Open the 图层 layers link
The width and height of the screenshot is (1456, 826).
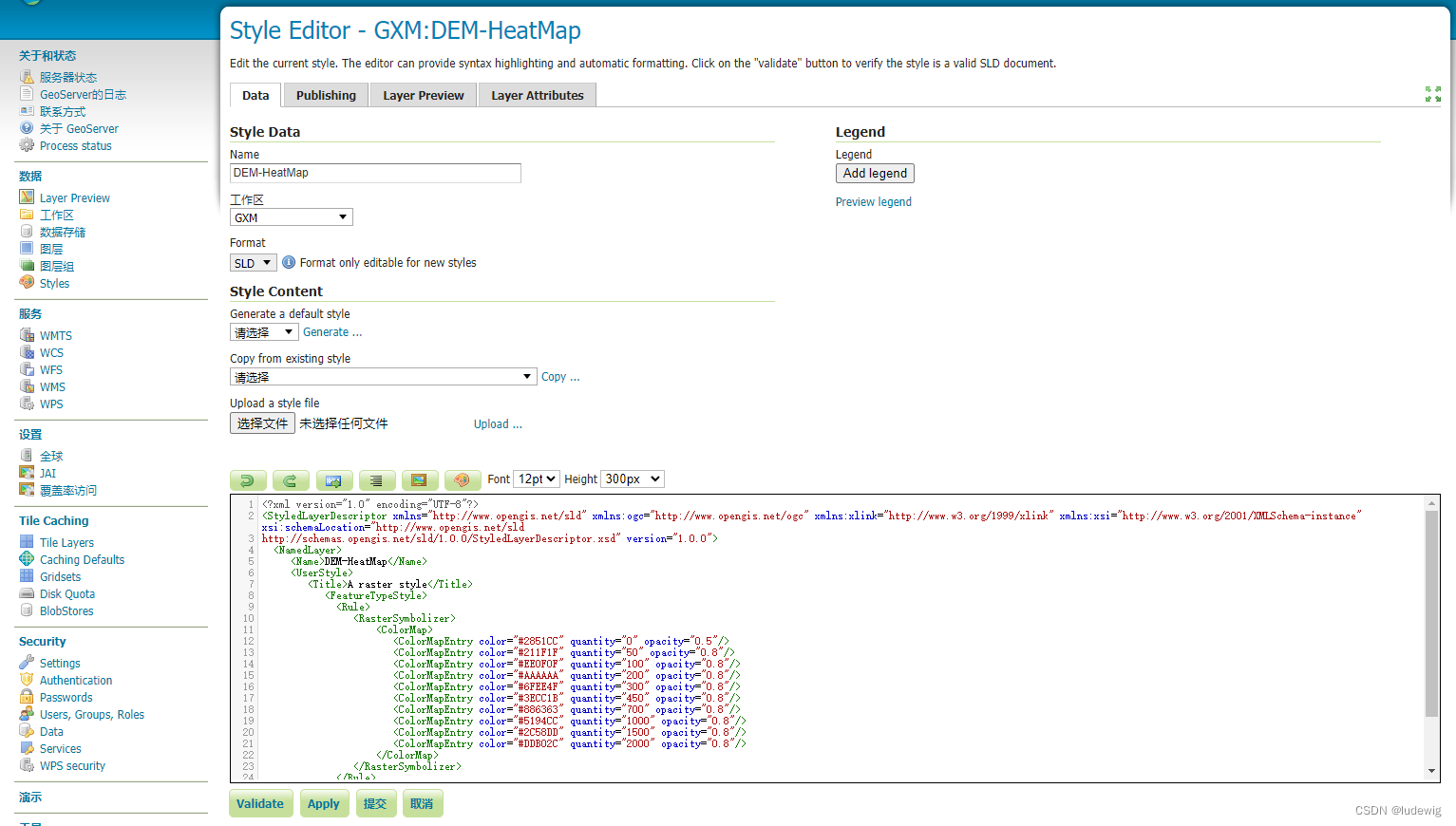tap(51, 250)
